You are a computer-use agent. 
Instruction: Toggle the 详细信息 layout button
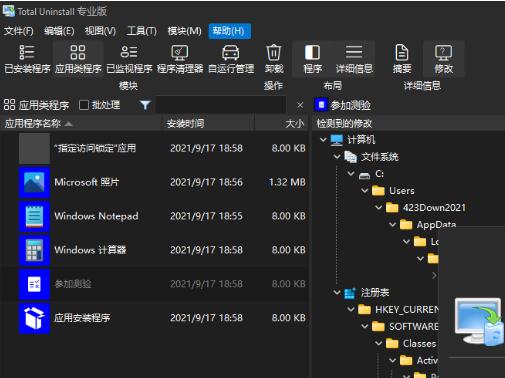click(354, 59)
